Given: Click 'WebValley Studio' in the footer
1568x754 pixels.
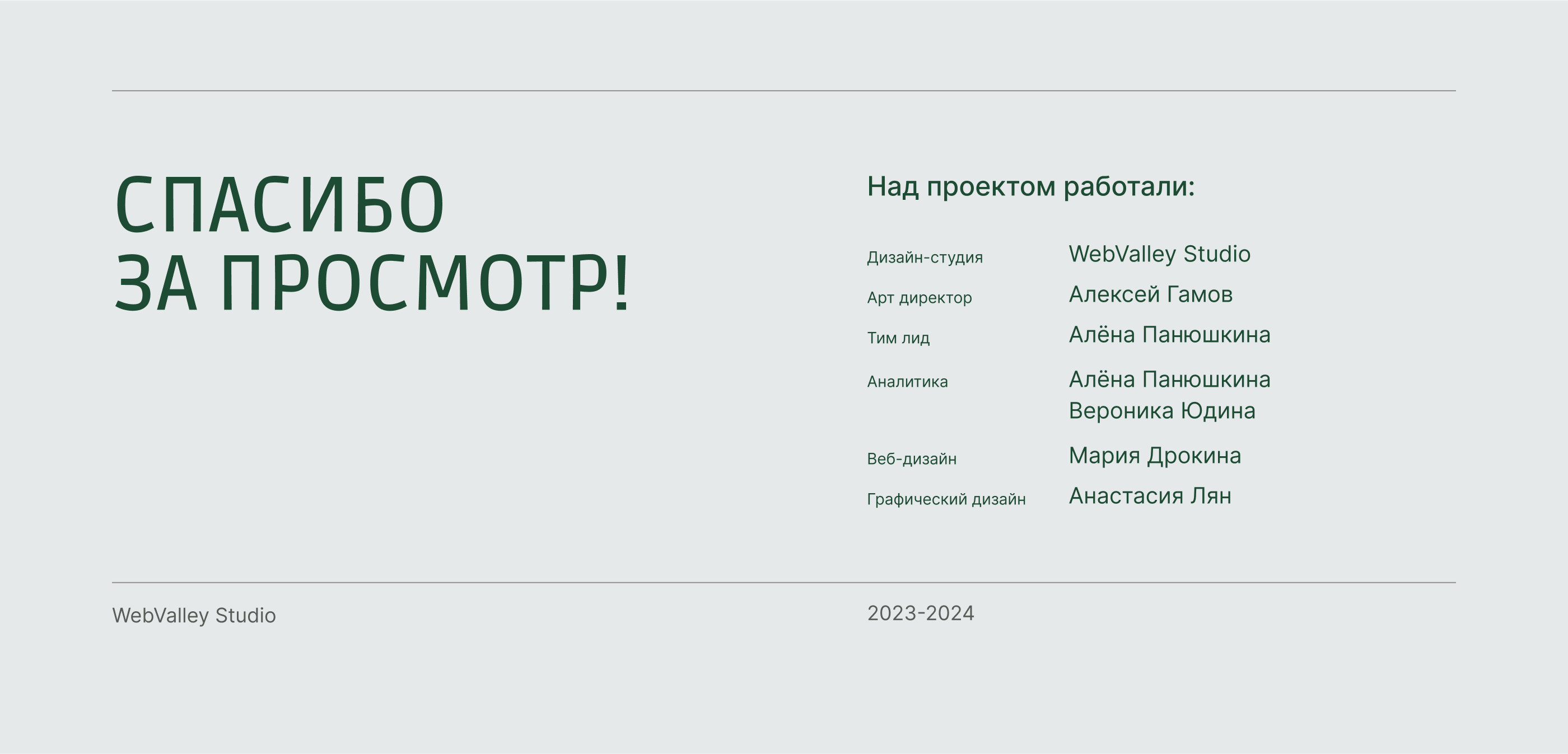Looking at the screenshot, I should tap(194, 615).
